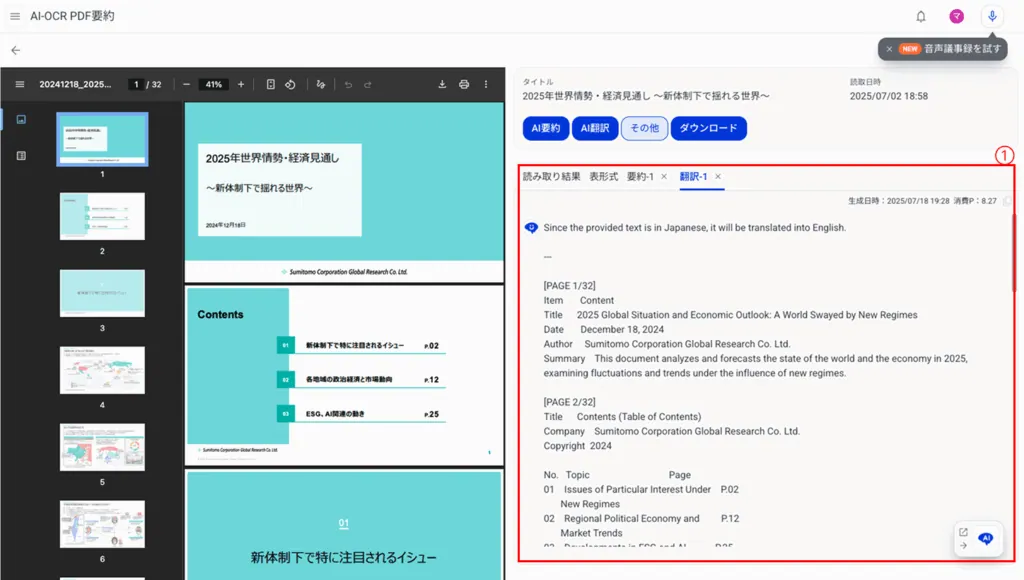Click the PDF filename 20241218_2025...
Image resolution: width=1024 pixels, height=580 pixels.
point(75,84)
